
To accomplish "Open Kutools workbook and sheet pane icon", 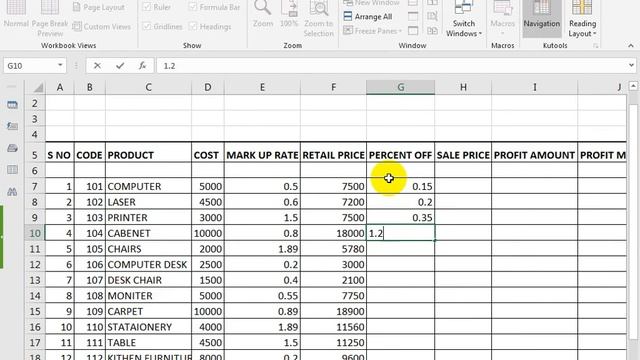I will pyautogui.click(x=12, y=105).
